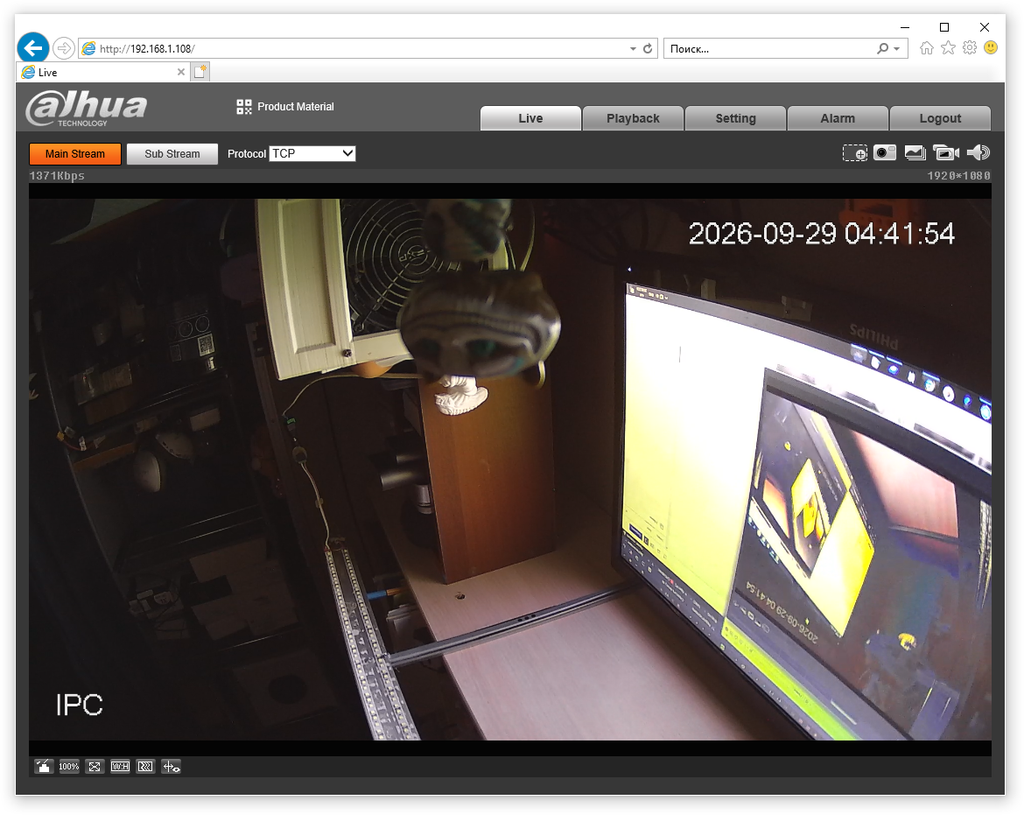
Task: Close the Live browser tab
Action: point(181,72)
